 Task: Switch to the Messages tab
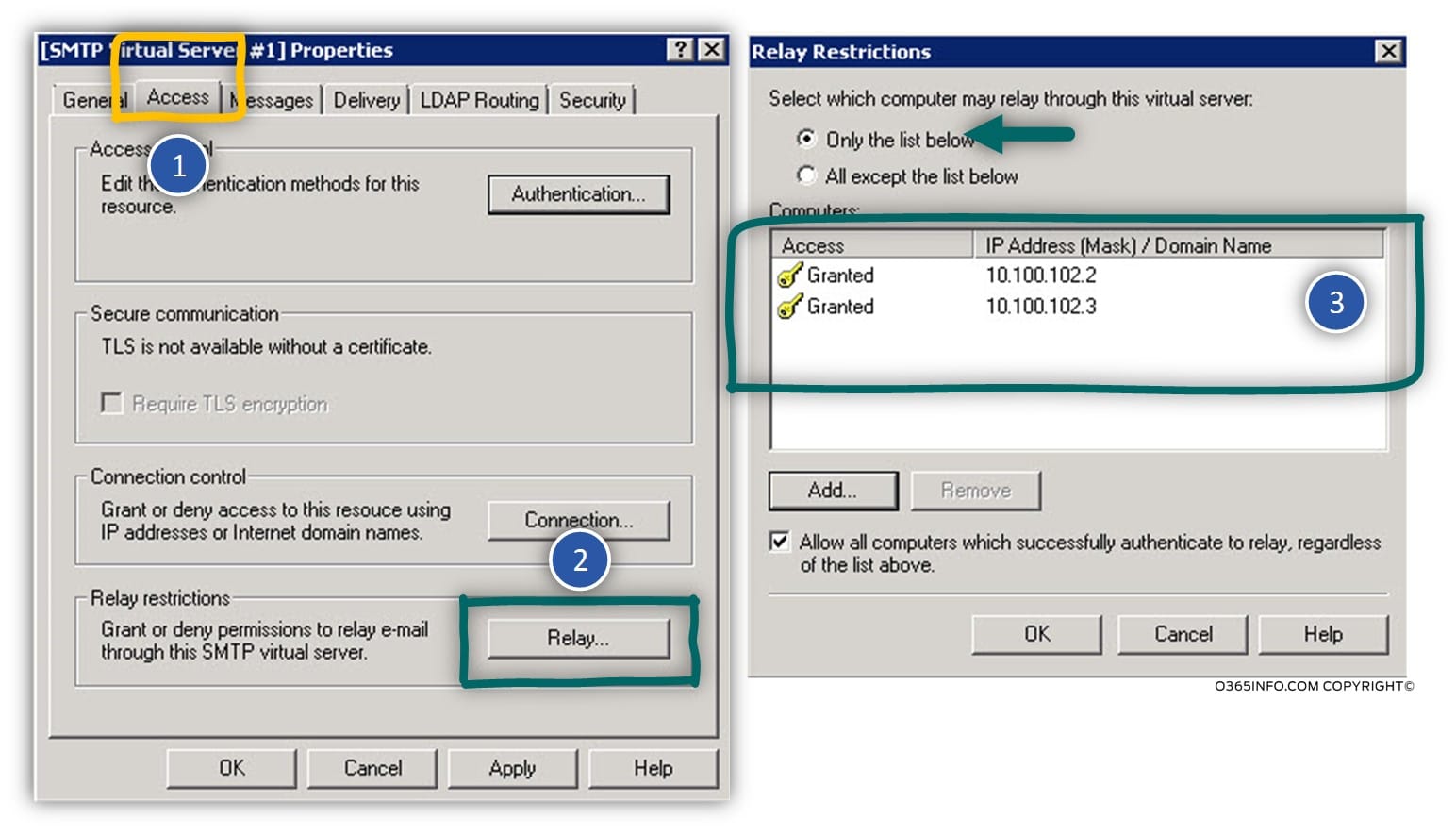coord(272,100)
